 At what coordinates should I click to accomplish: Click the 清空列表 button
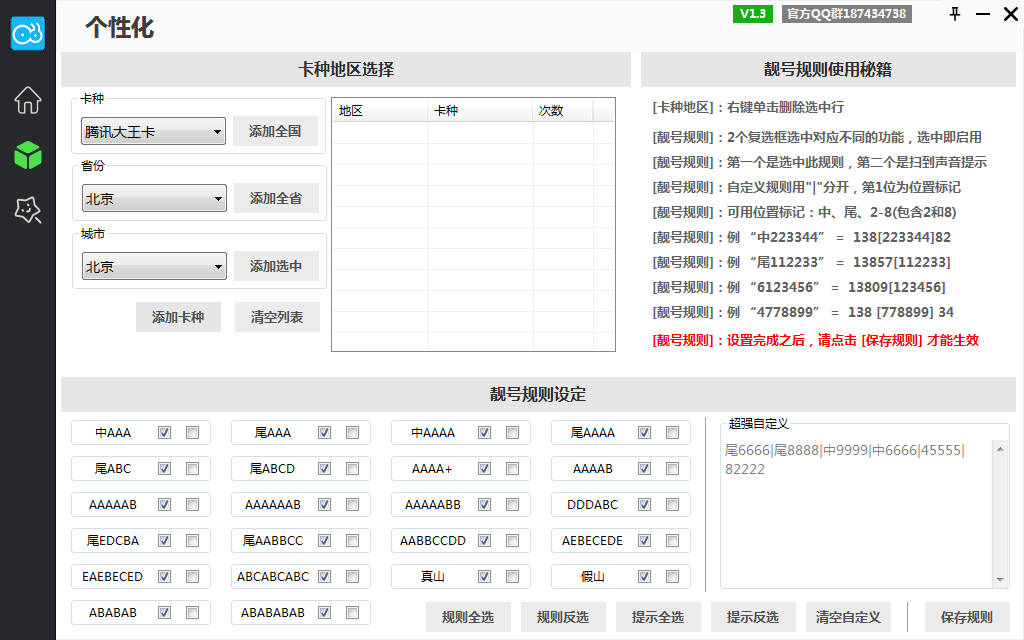[x=277, y=317]
